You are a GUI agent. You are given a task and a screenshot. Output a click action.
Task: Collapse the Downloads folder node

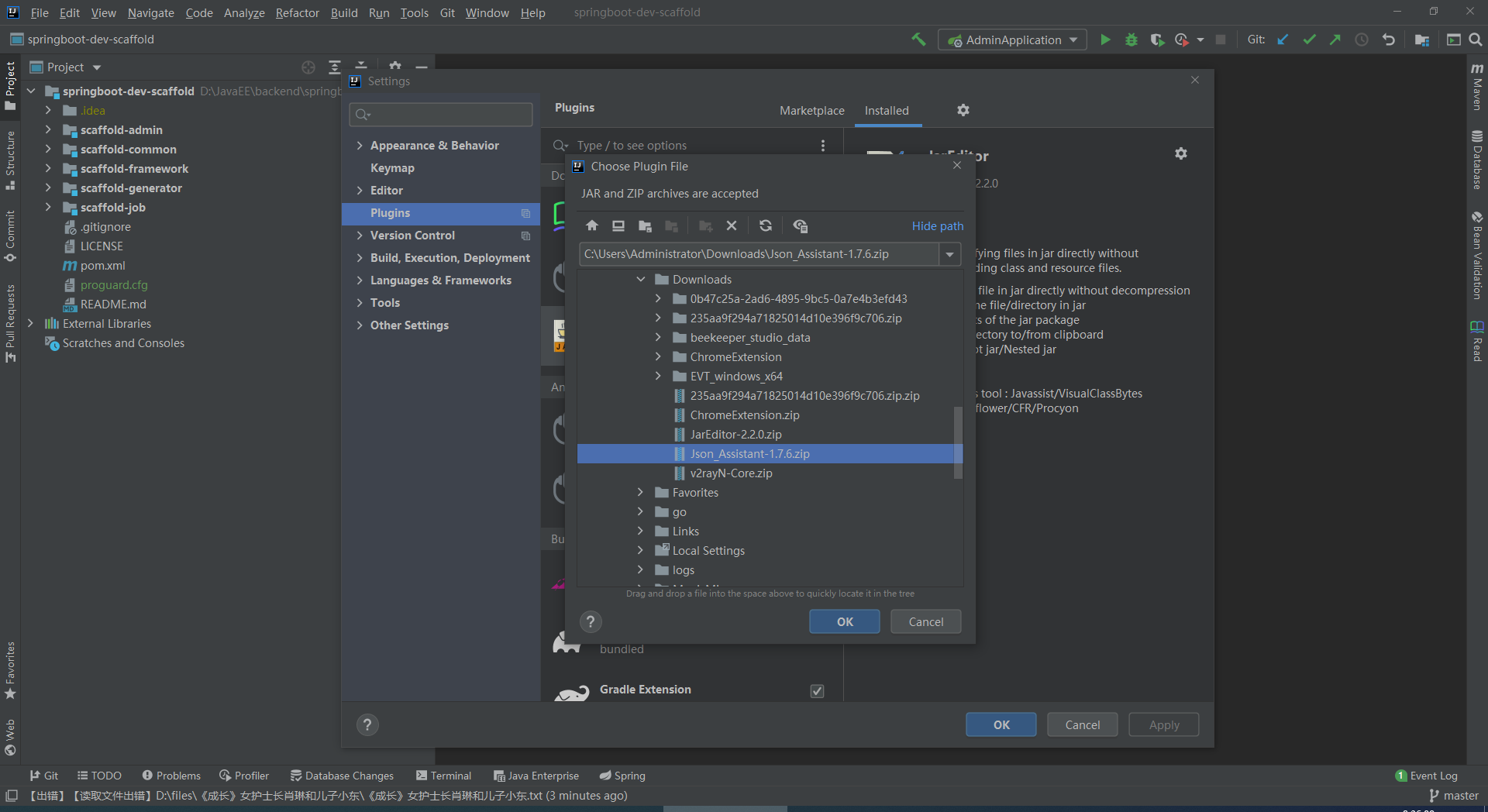[x=641, y=279]
